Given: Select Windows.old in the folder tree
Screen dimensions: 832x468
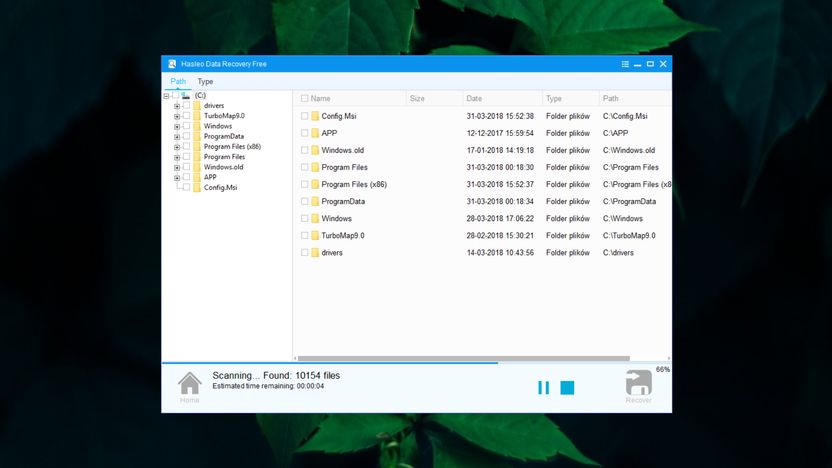Looking at the screenshot, I should point(223,167).
